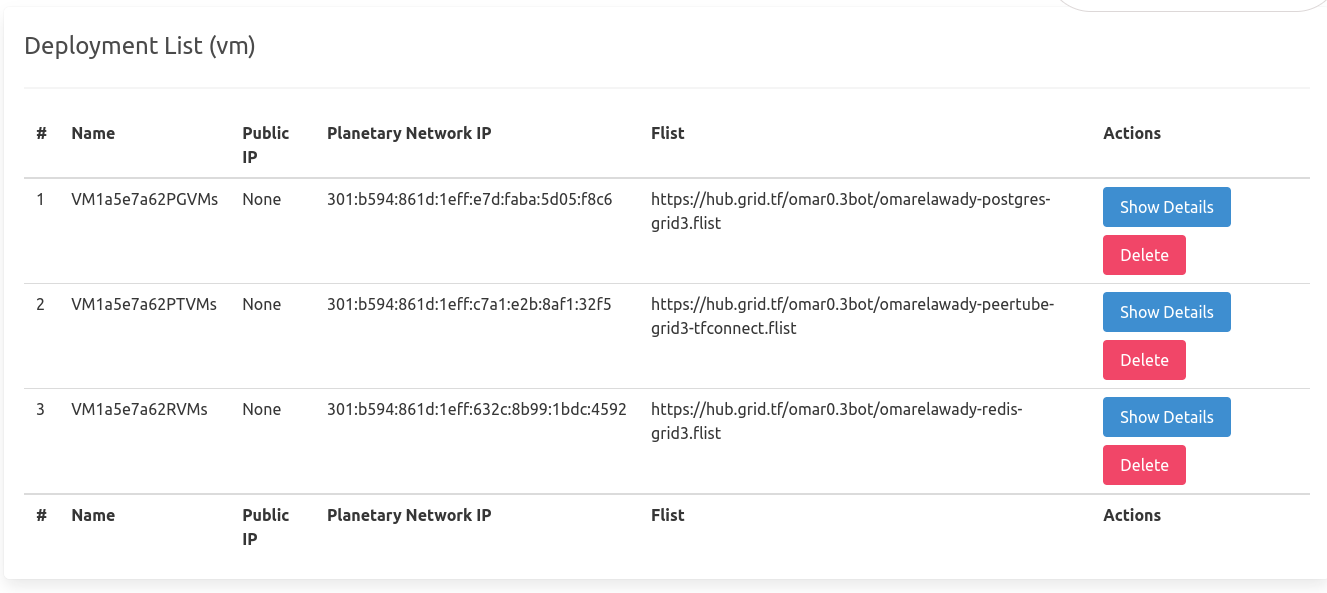This screenshot has height=593, width=1327.
Task: Click Show Details for VM1a5e7a62PTVMs
Action: pyautogui.click(x=1166, y=312)
